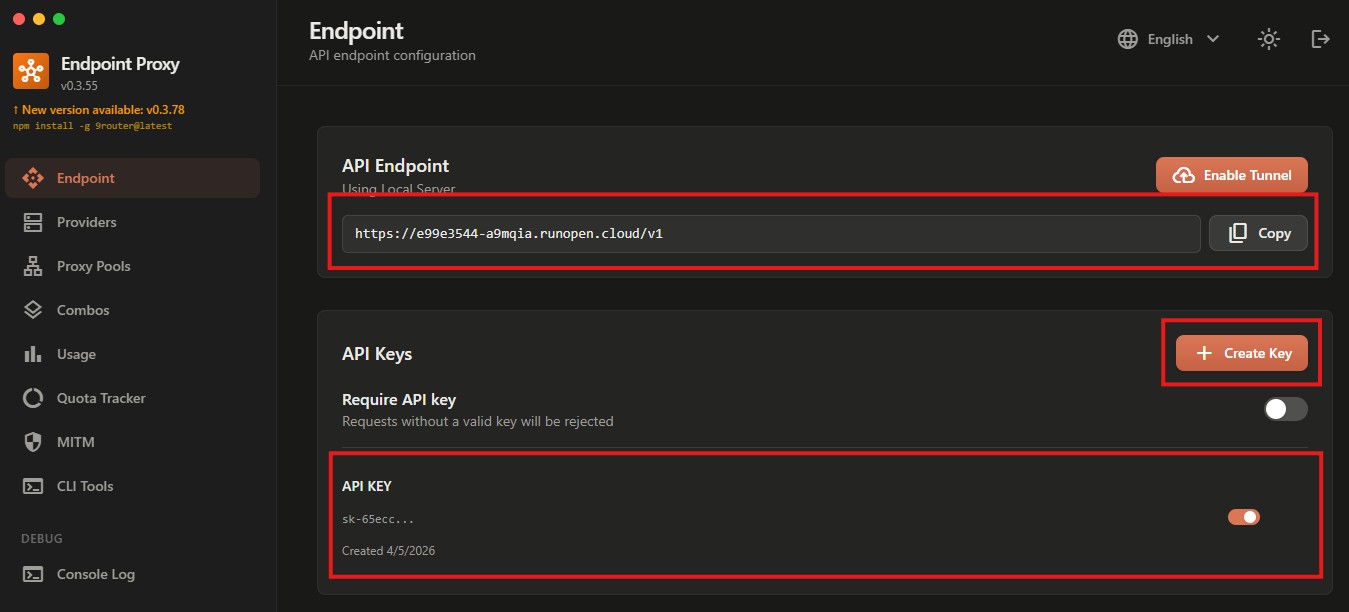
Task: Select the MITM shield icon
Action: tap(34, 441)
